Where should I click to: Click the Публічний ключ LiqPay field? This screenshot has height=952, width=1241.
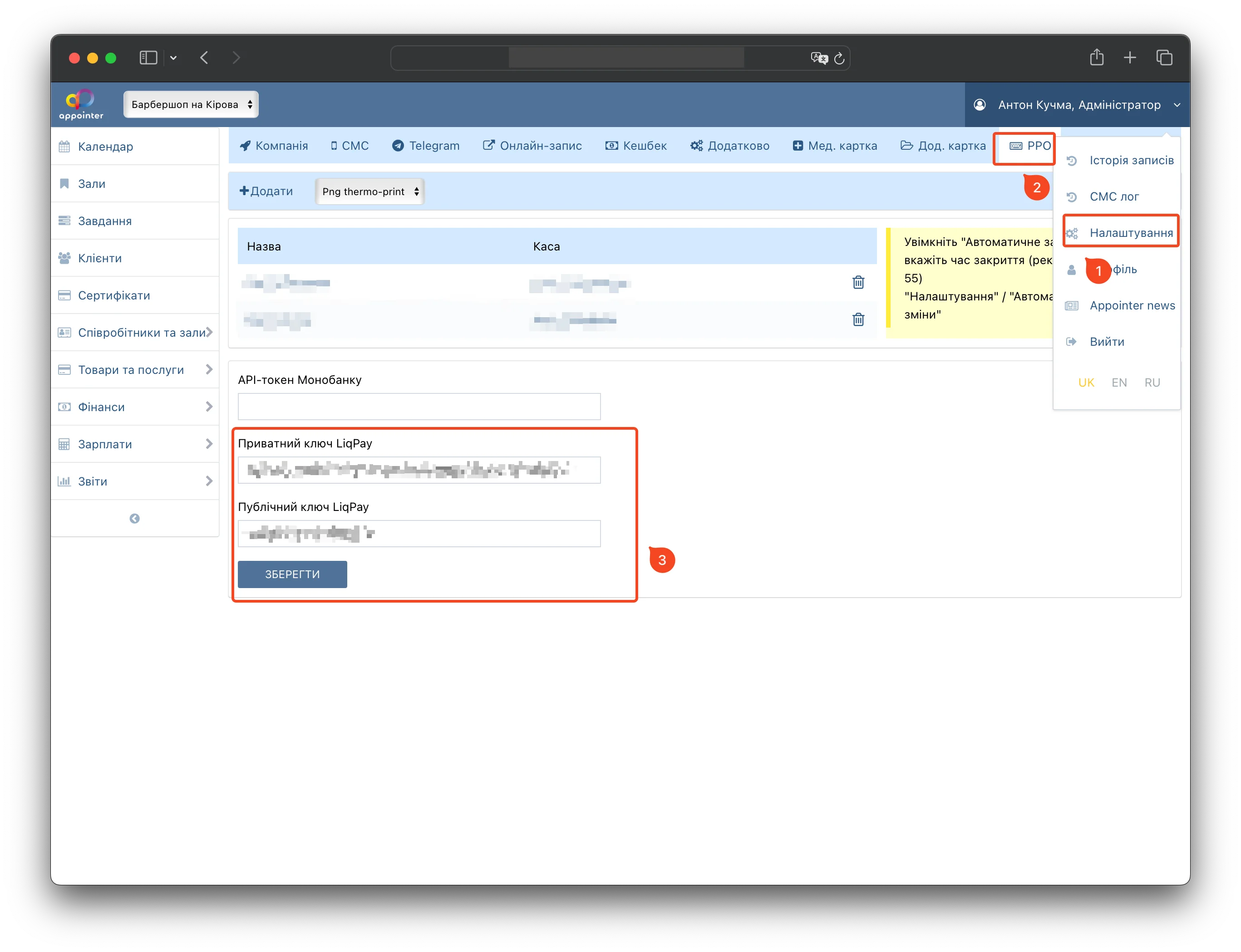[x=419, y=533]
